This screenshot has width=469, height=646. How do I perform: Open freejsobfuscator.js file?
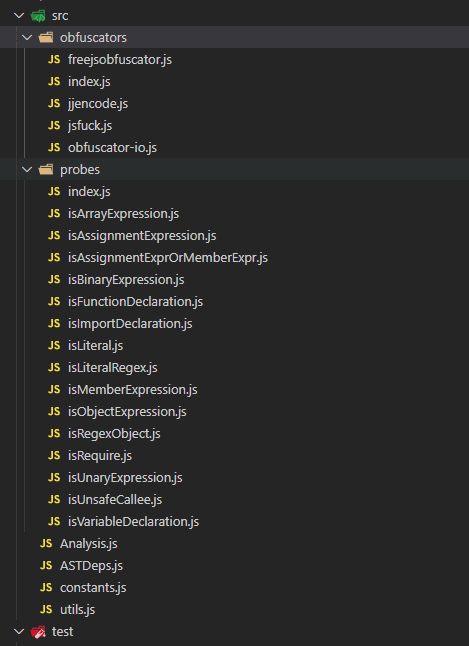coord(120,60)
